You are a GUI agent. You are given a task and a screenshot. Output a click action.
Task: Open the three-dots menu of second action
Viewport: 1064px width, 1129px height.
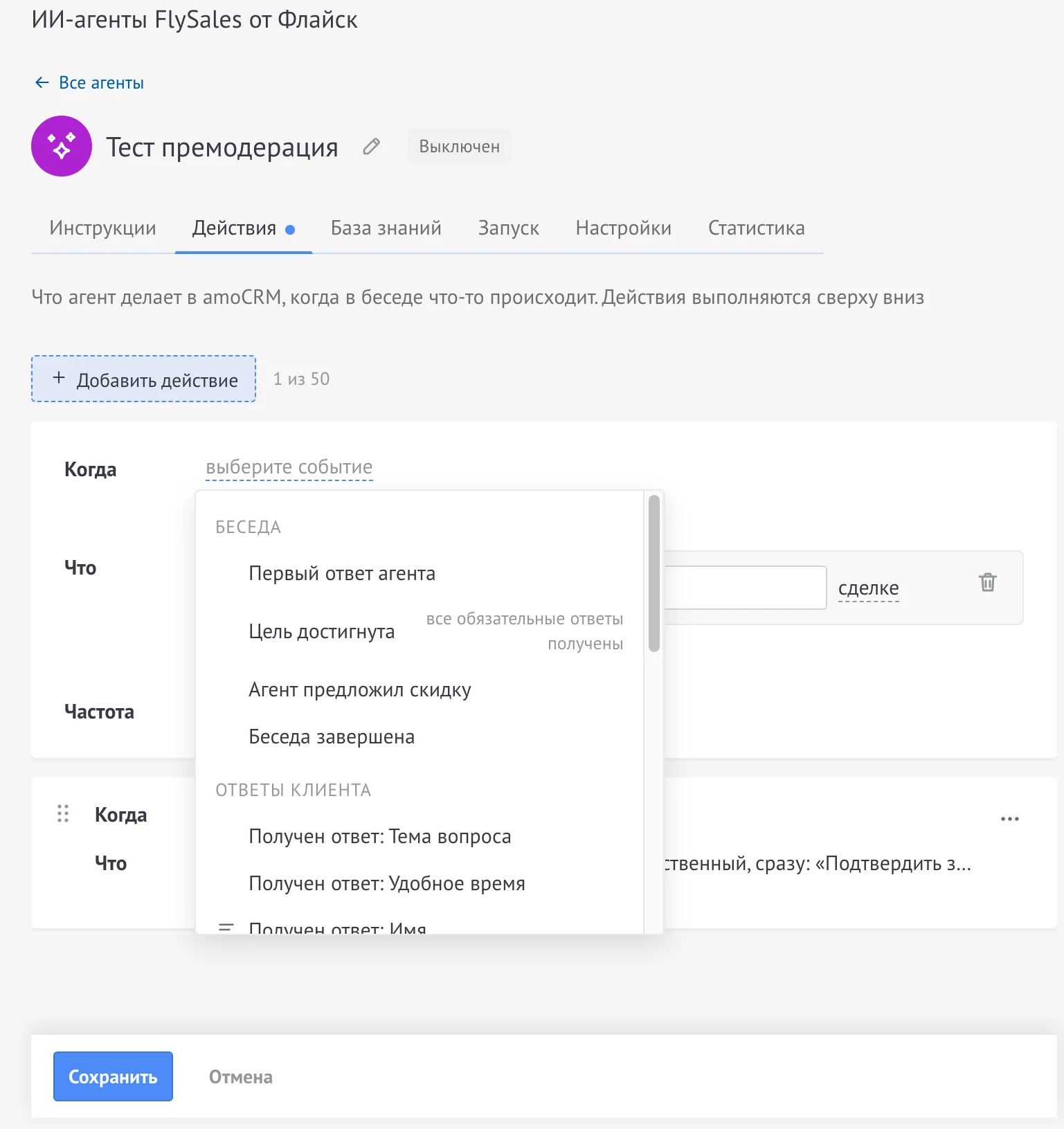[x=1010, y=819]
